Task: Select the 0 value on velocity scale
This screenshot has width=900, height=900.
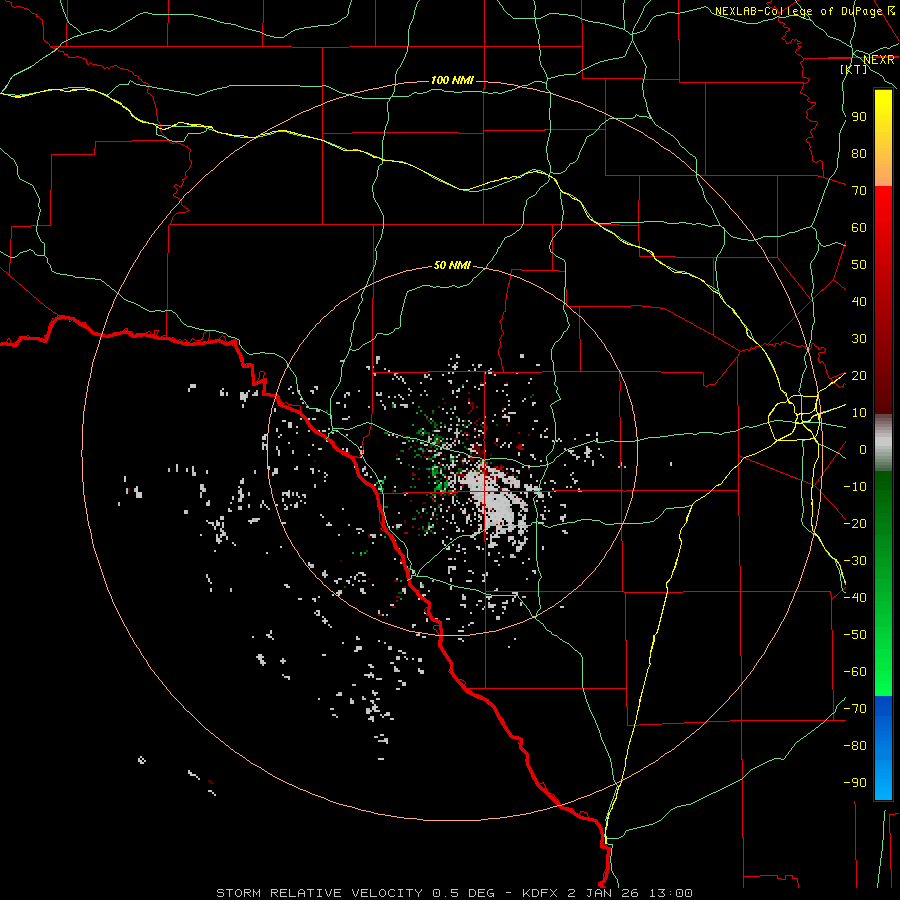Action: (863, 449)
